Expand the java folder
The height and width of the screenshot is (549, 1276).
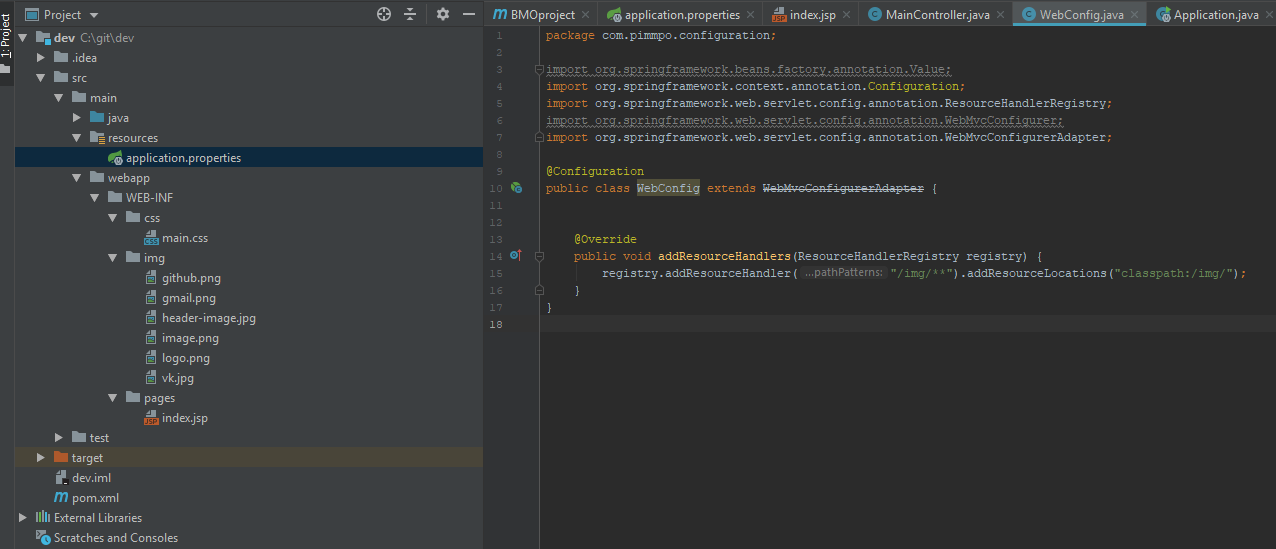[77, 118]
